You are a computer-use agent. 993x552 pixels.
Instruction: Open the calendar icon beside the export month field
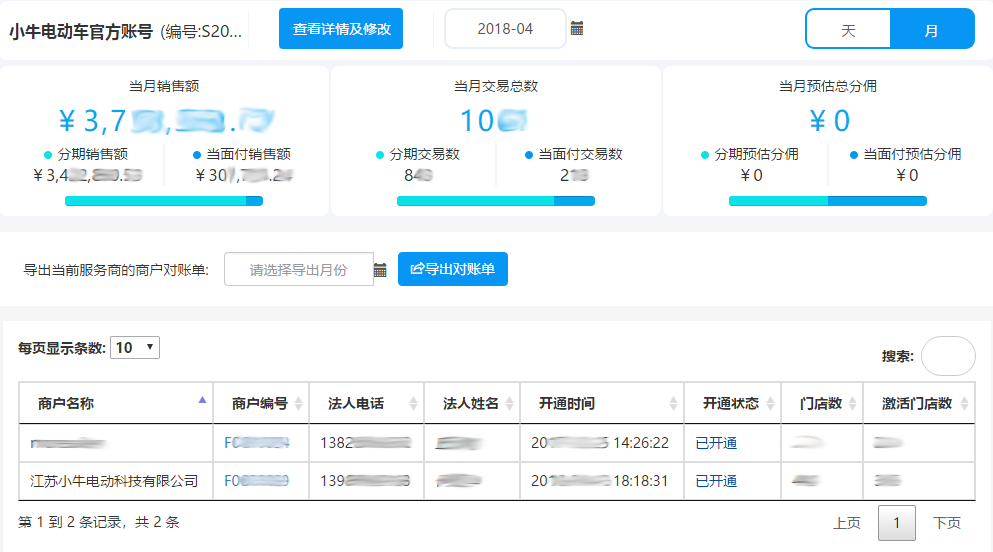(380, 270)
